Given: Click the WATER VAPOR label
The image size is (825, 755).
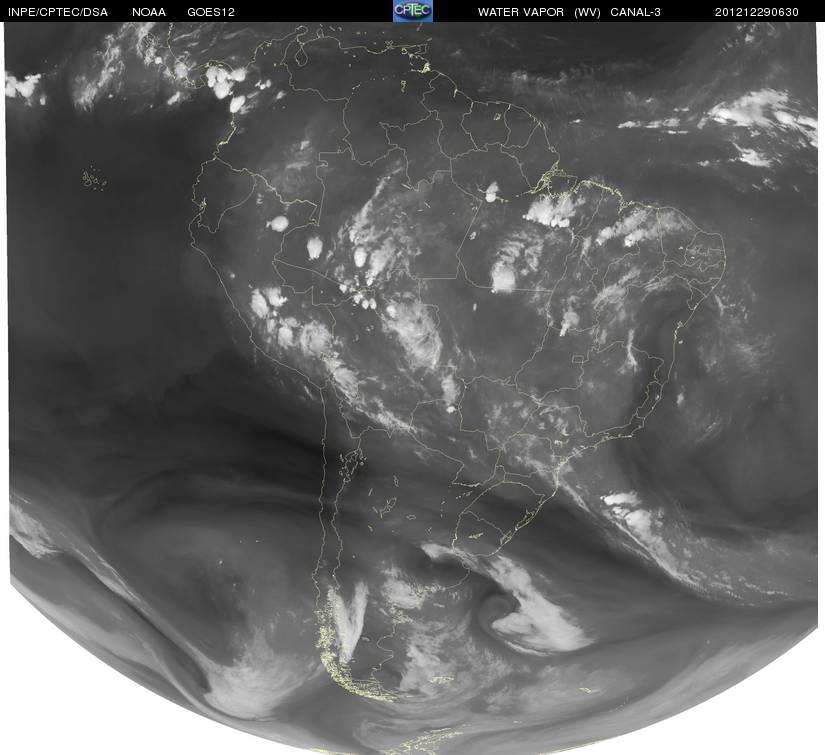Looking at the screenshot, I should click(x=520, y=12).
